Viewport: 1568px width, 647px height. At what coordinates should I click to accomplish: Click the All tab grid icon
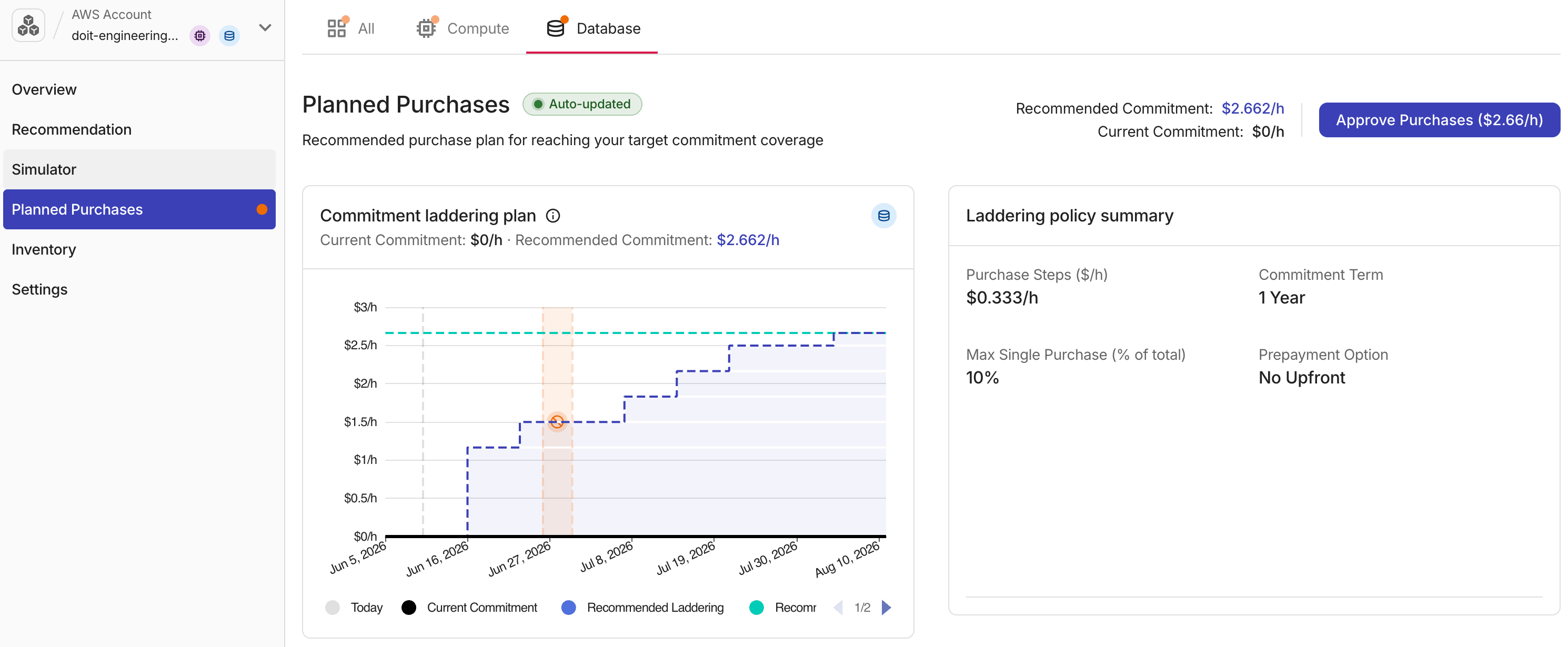337,28
